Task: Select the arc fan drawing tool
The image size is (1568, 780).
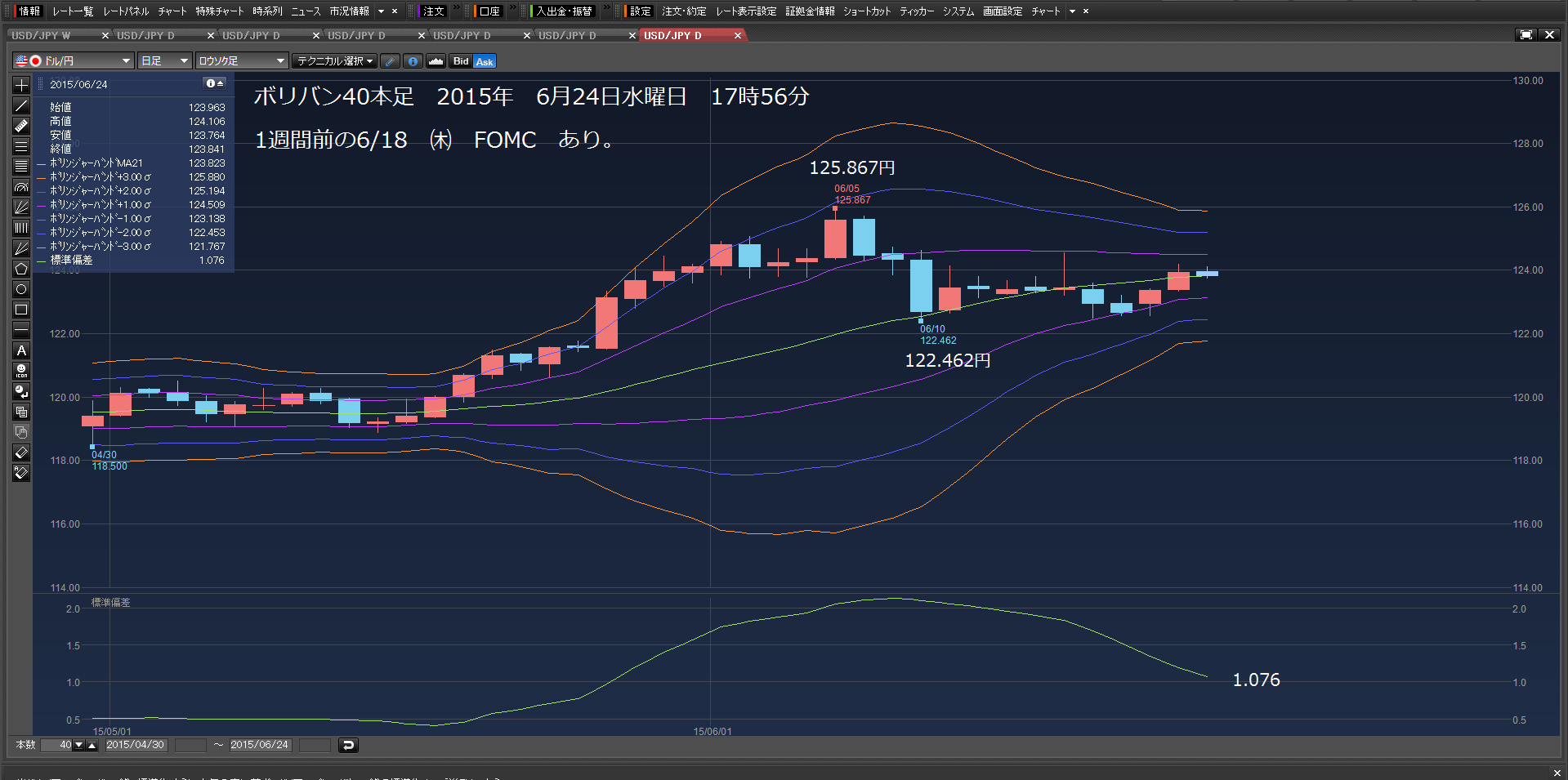Action: coord(21,187)
